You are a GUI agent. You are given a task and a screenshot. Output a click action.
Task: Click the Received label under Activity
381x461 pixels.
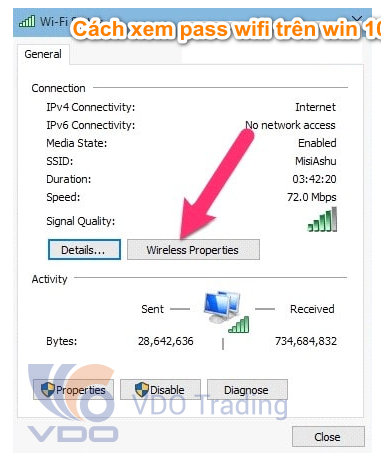[x=312, y=309]
